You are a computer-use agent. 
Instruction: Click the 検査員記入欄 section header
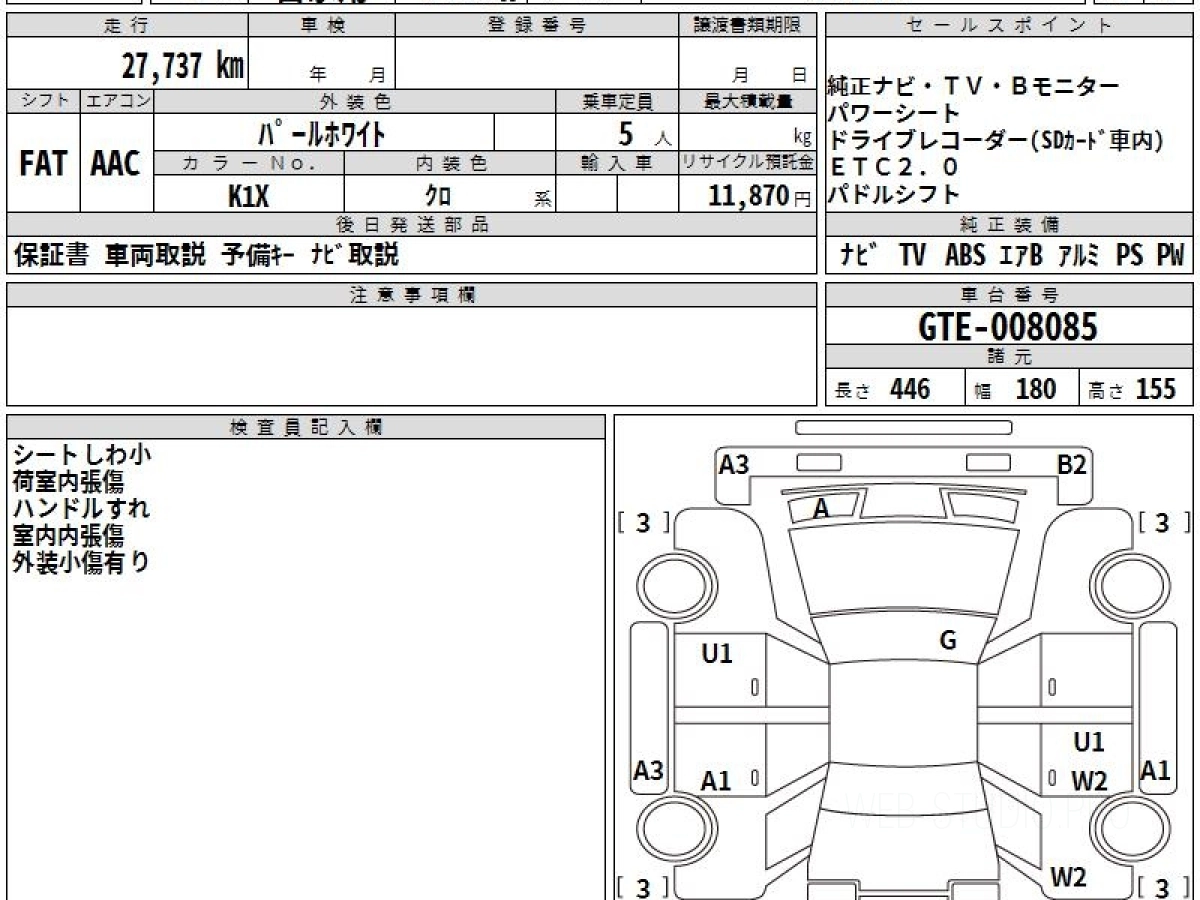(305, 427)
